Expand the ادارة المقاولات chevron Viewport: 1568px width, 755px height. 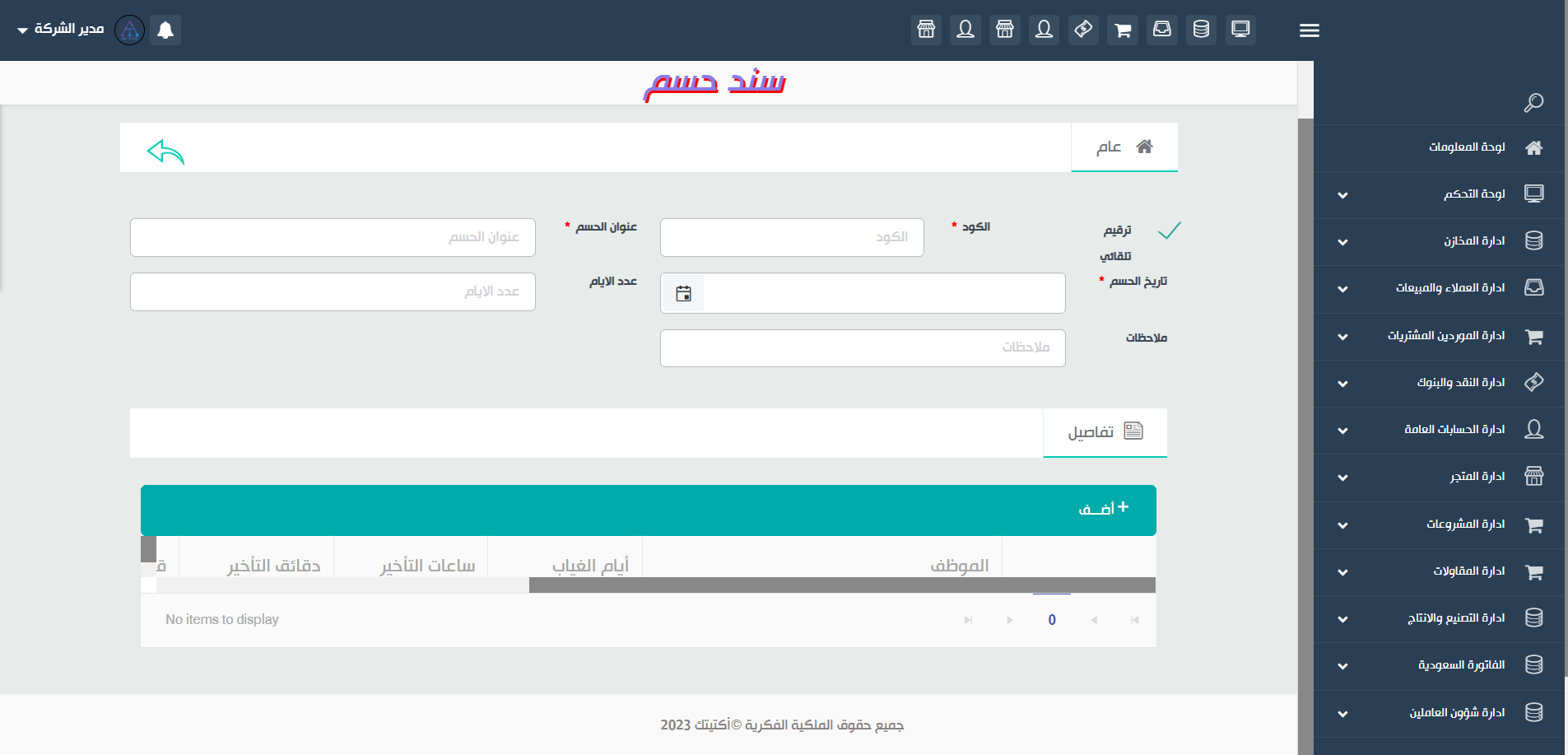[1342, 572]
